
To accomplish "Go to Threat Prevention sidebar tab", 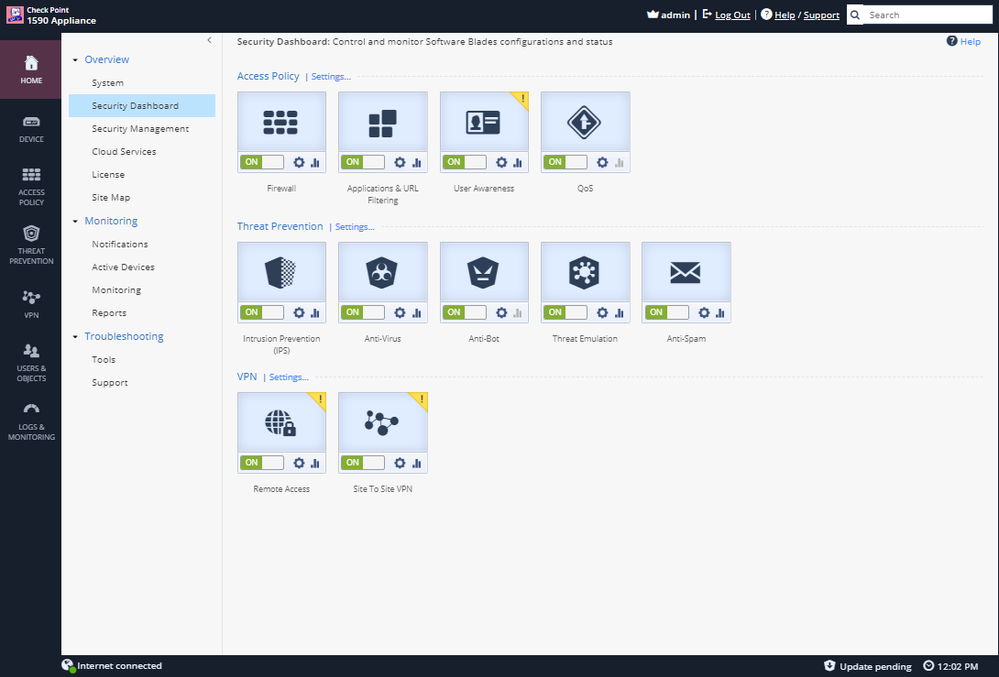I will click(x=31, y=245).
